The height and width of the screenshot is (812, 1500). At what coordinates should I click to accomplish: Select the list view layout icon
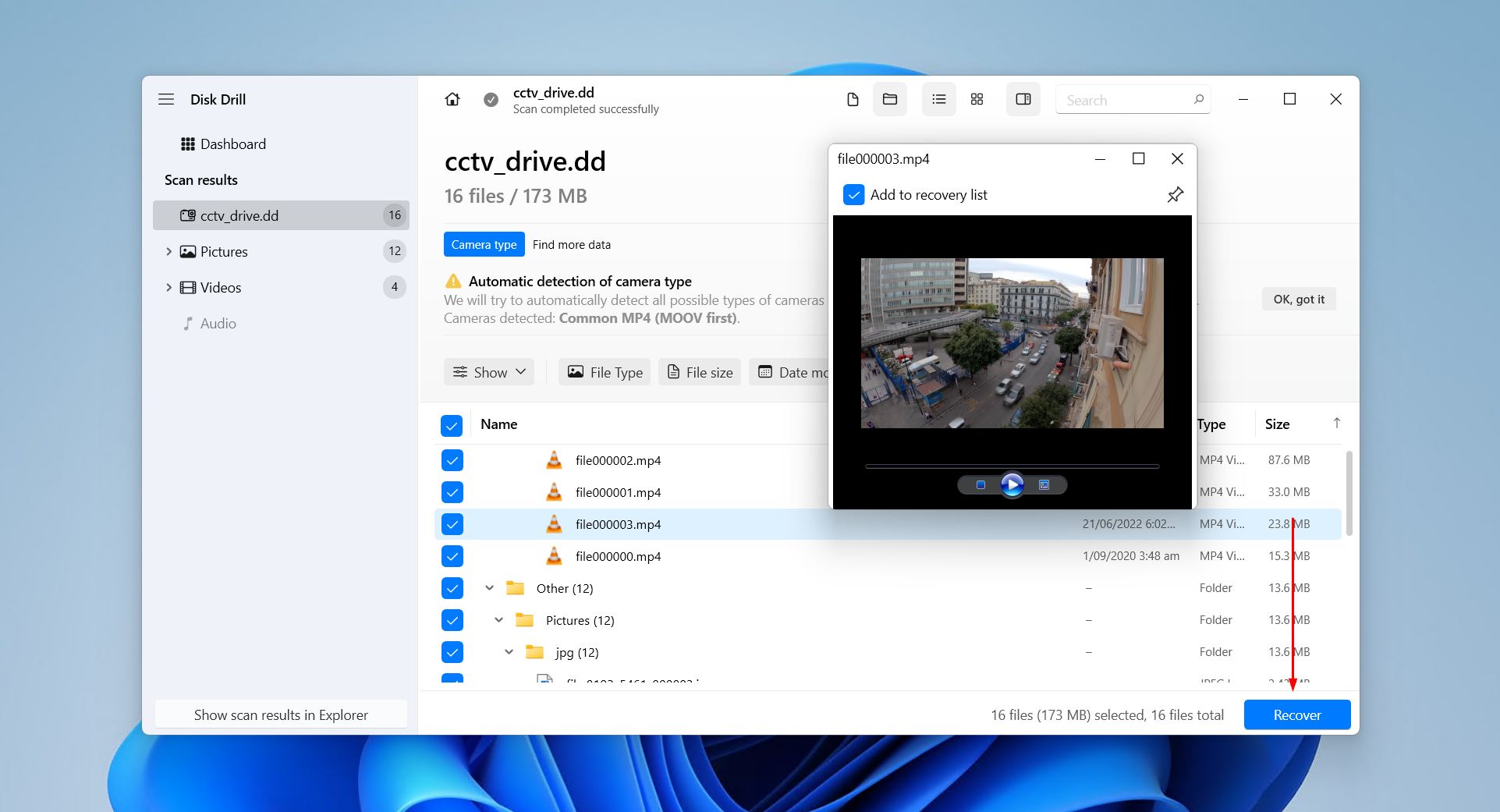pos(939,99)
